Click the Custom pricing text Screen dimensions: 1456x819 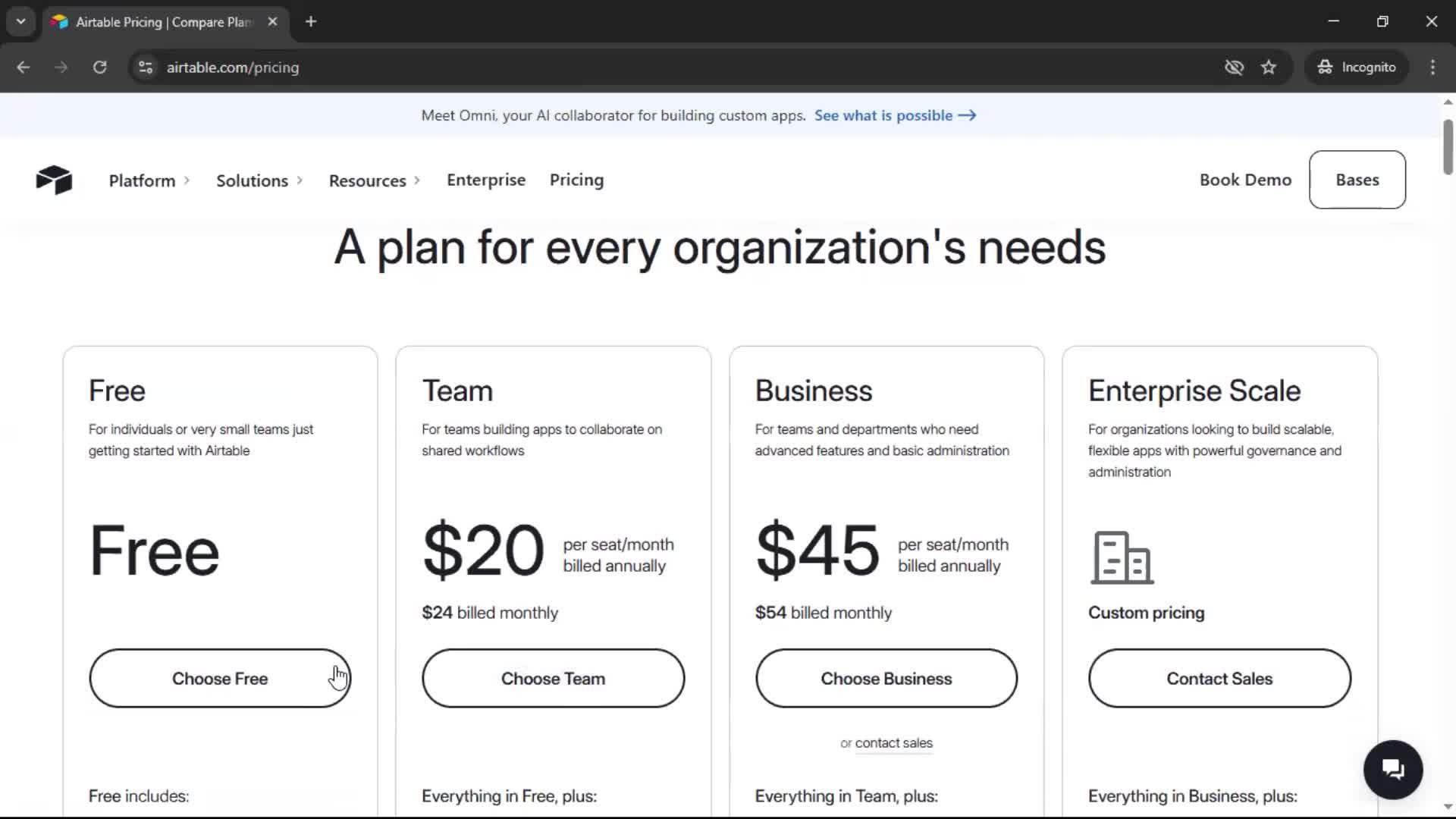click(1146, 613)
